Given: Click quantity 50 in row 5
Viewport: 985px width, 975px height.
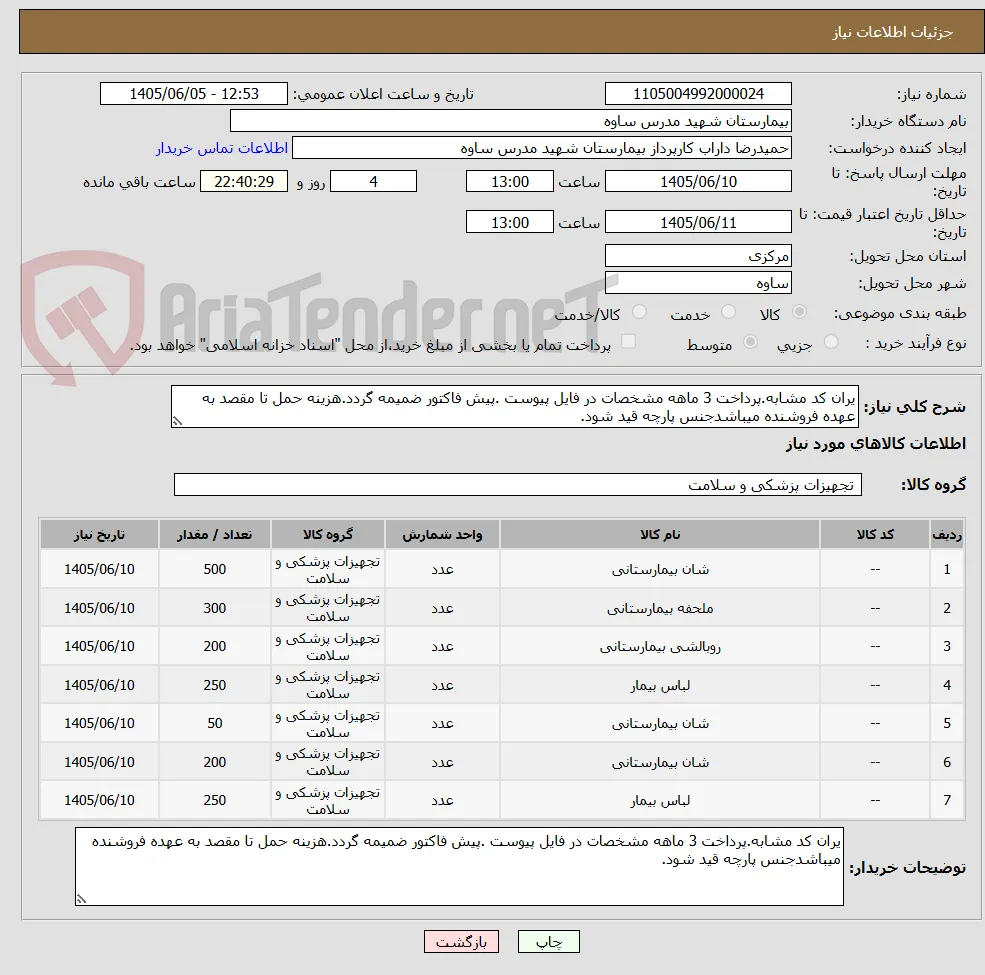Looking at the screenshot, I should point(214,723).
